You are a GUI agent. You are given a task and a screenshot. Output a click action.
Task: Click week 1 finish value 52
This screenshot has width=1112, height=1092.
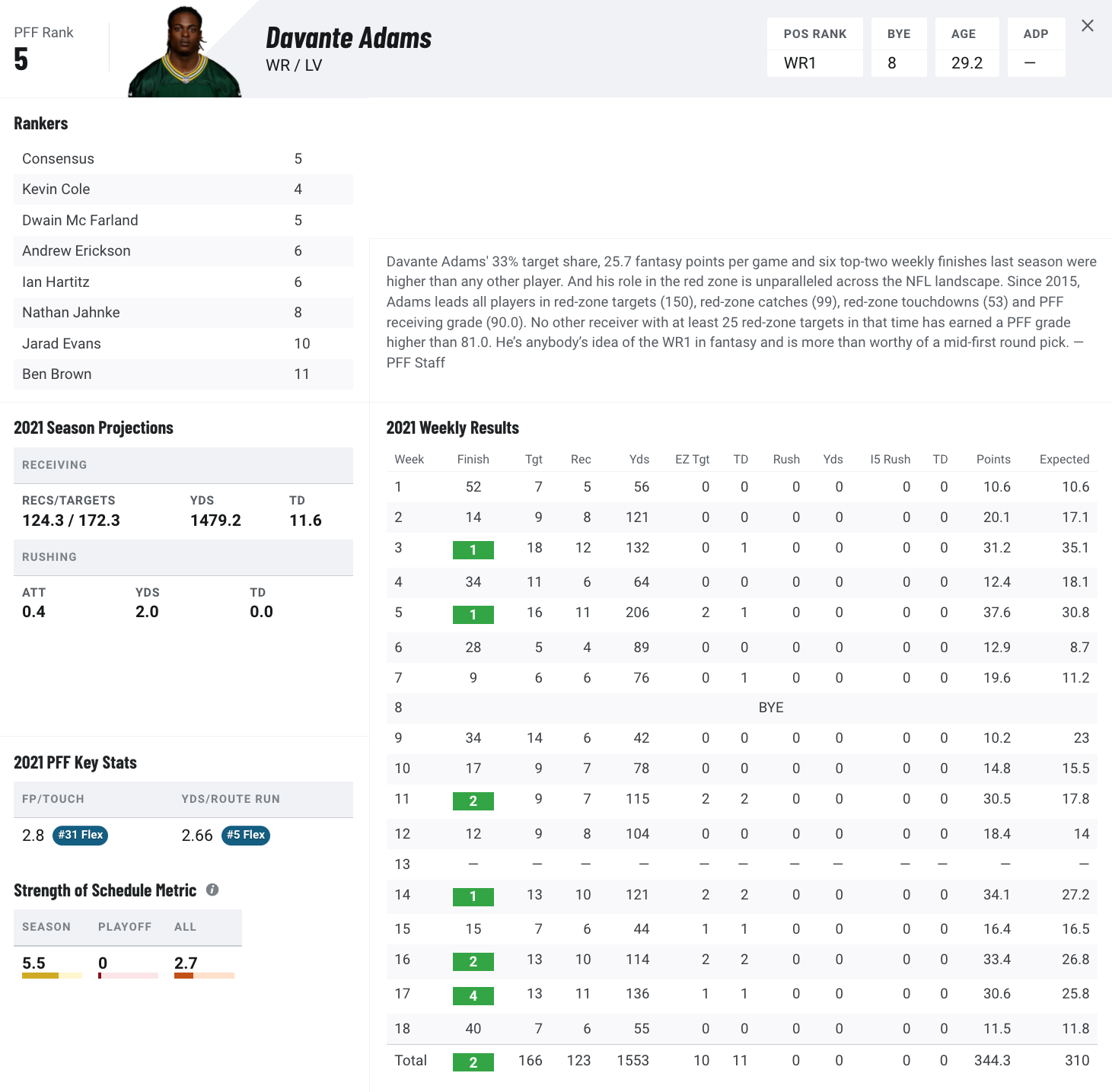(473, 487)
